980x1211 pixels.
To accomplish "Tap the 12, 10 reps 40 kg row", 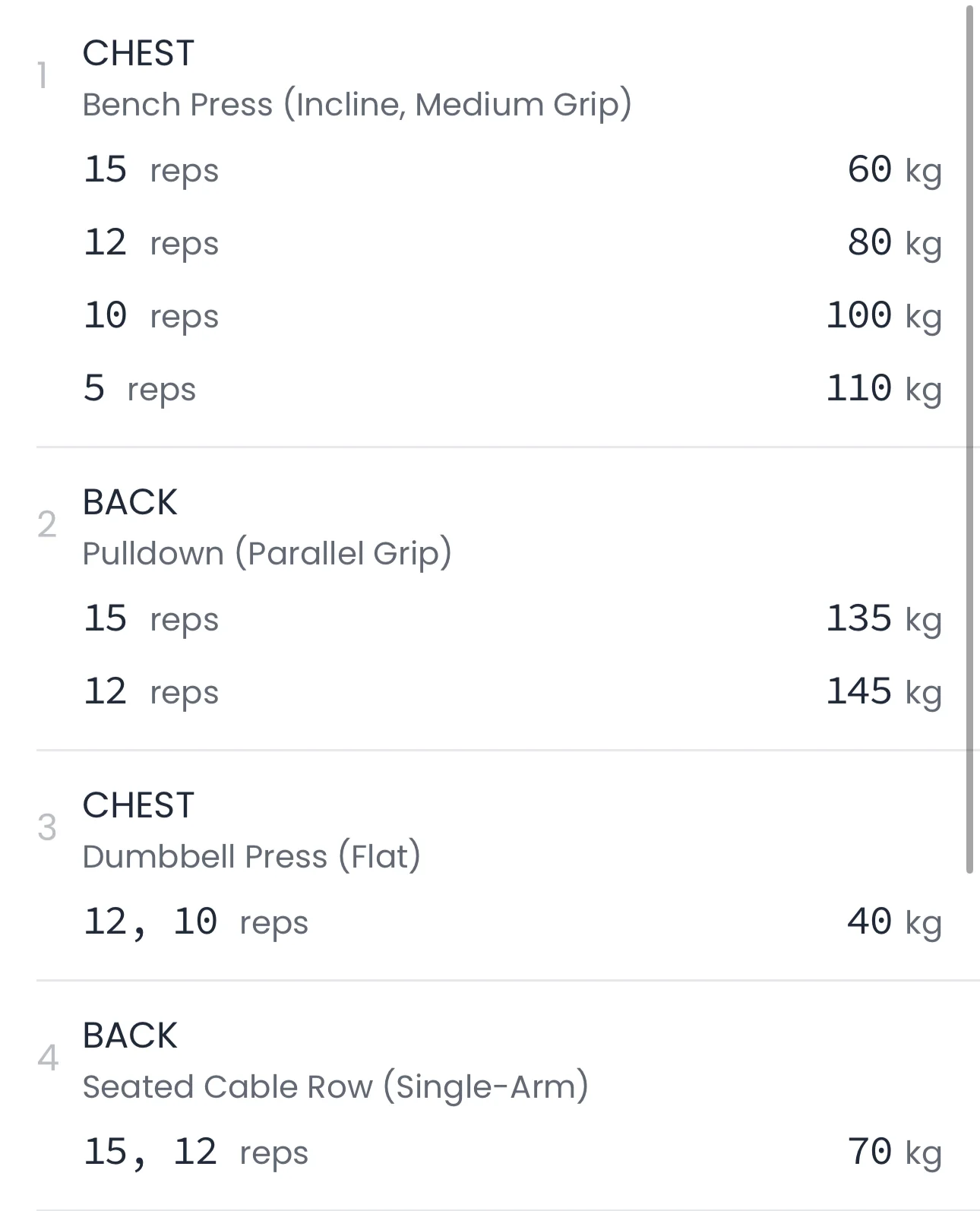I will 511,922.
